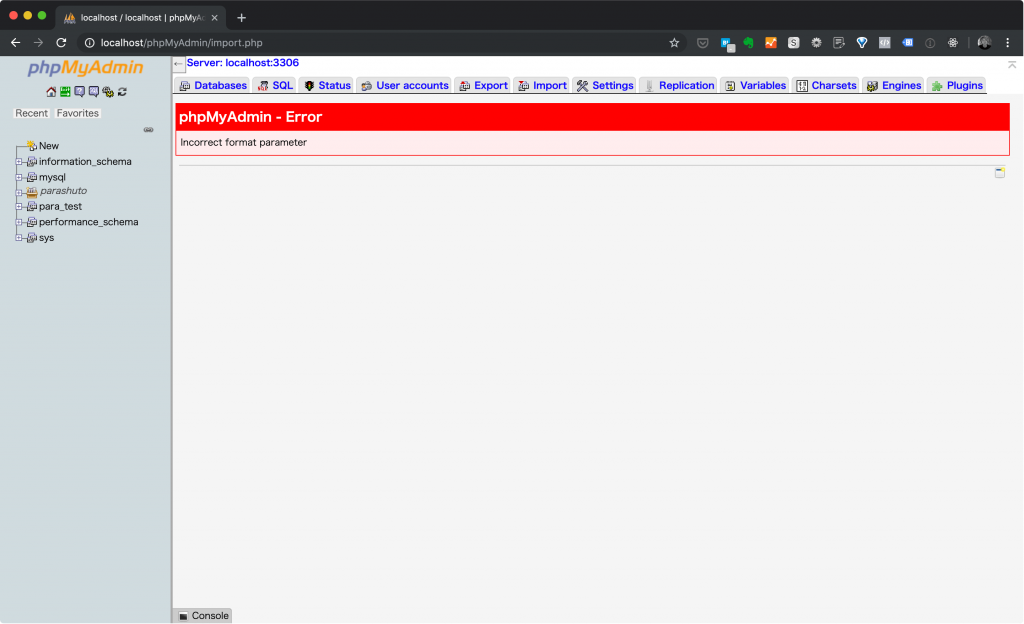
Task: Click the Home icon in the sidebar
Action: pos(51,92)
